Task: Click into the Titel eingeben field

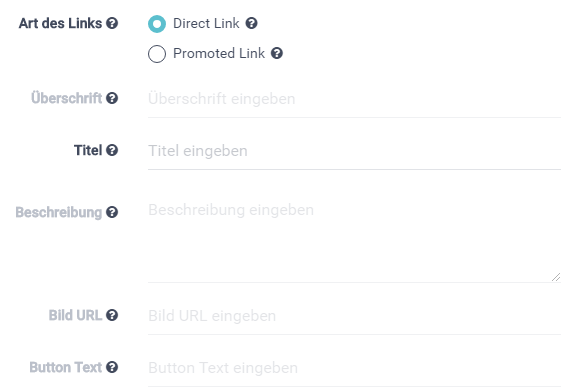Action: coord(354,151)
